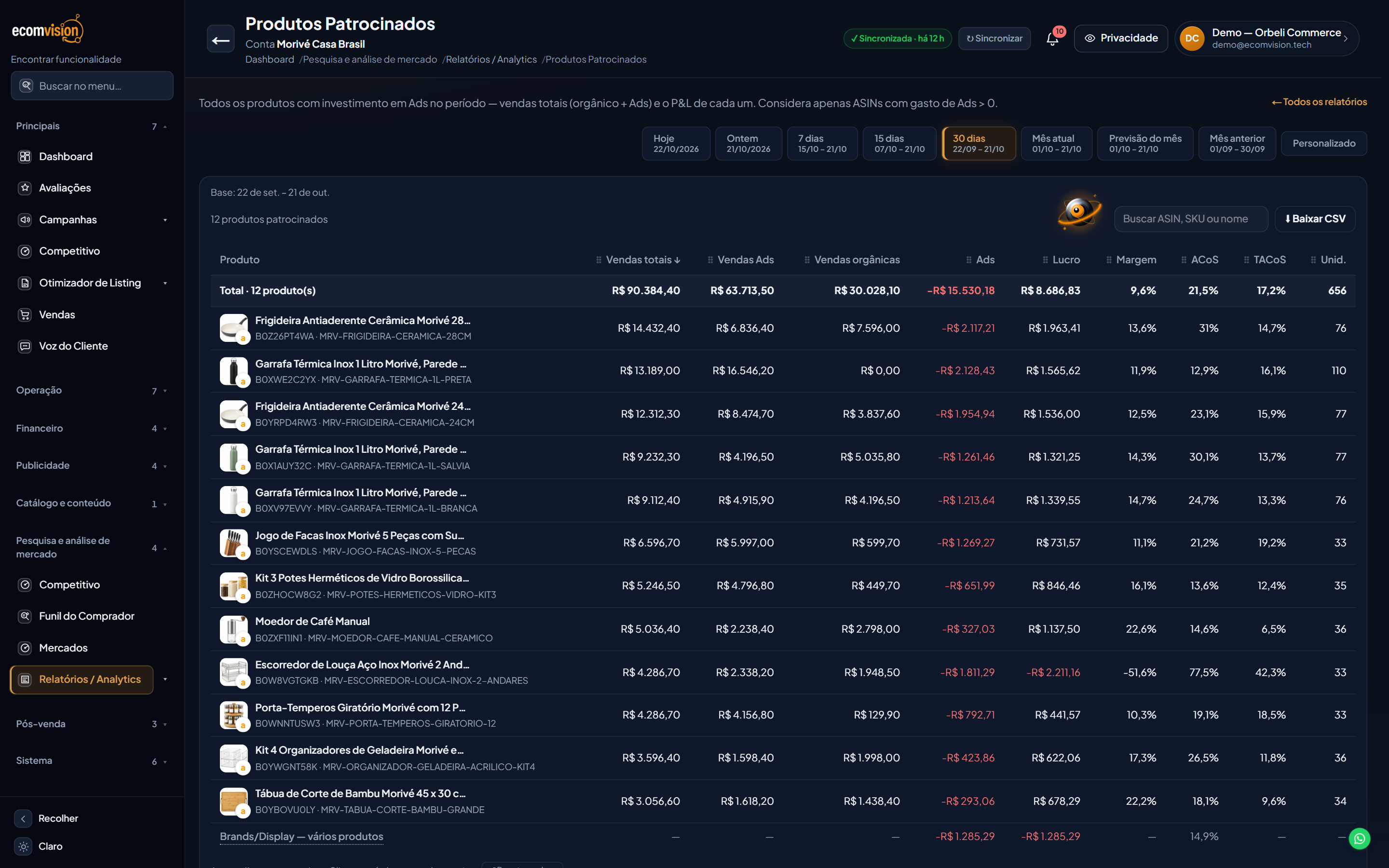Open the notifications bell
Screen dimensions: 1389x868
click(x=1052, y=39)
